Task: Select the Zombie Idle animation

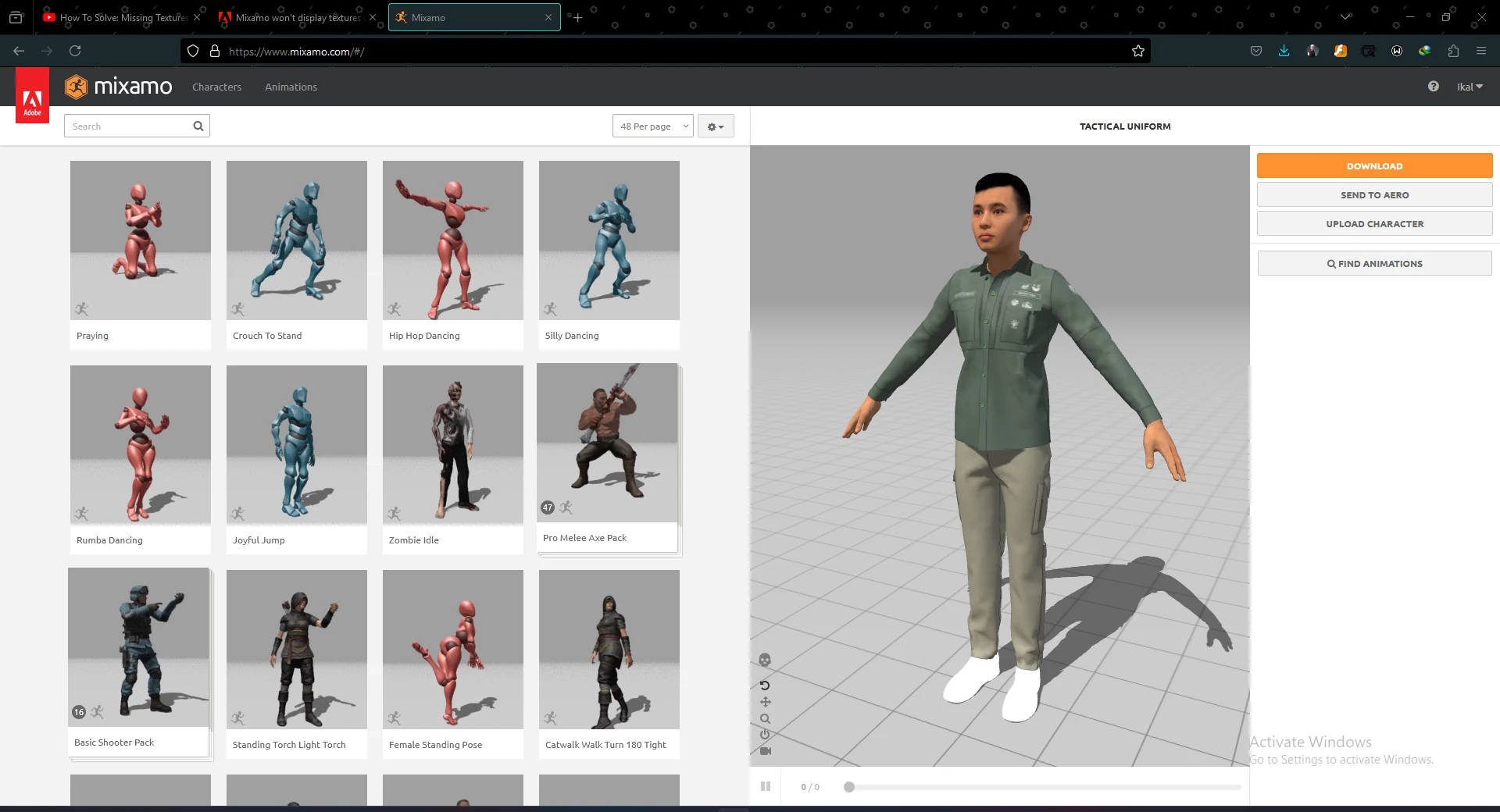Action: tap(453, 460)
